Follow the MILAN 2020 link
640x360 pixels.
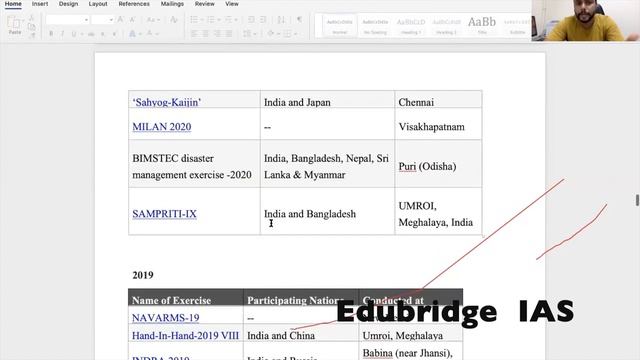(162, 127)
